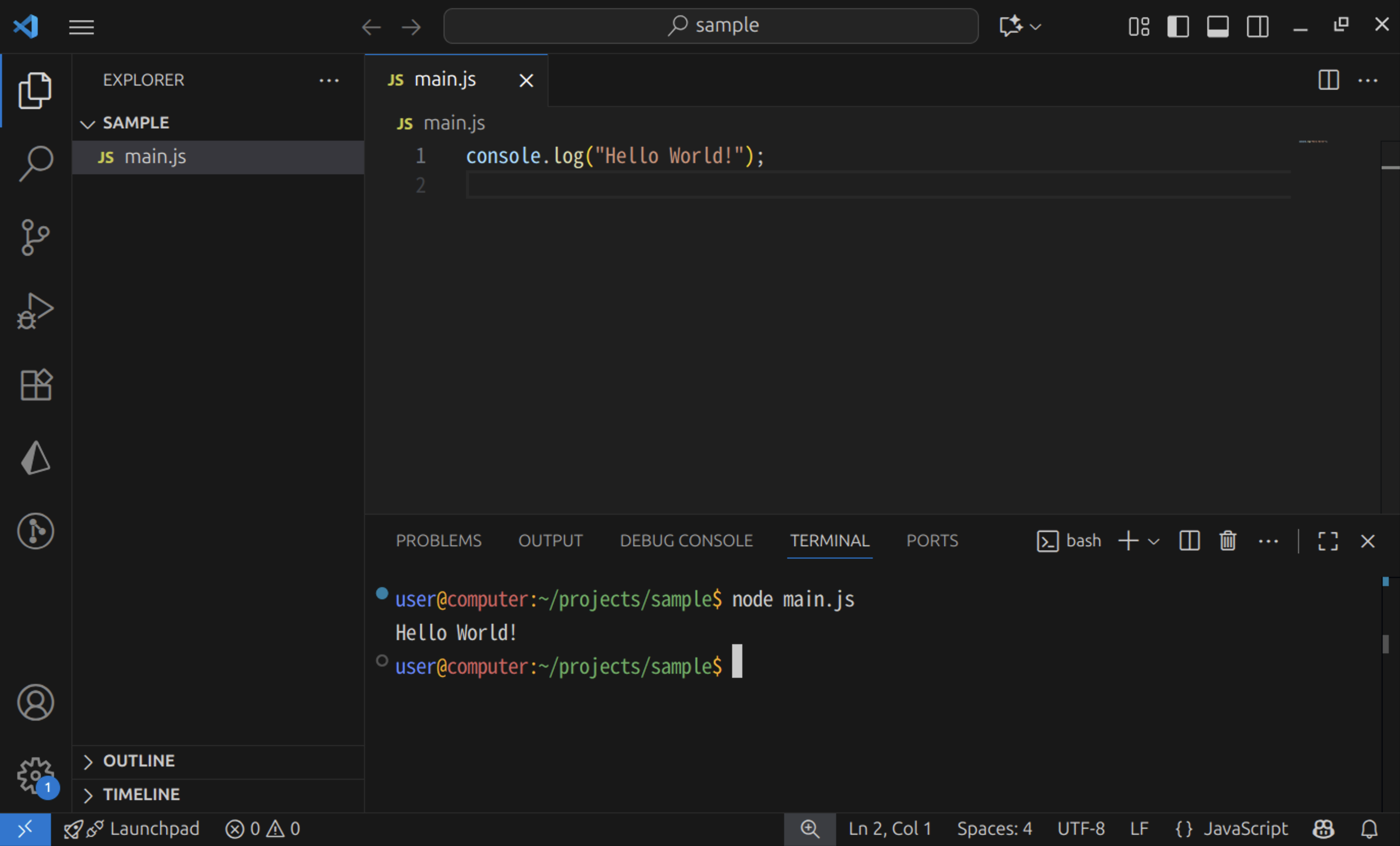The height and width of the screenshot is (846, 1400).
Task: Open the Extensions view
Action: coord(35,385)
